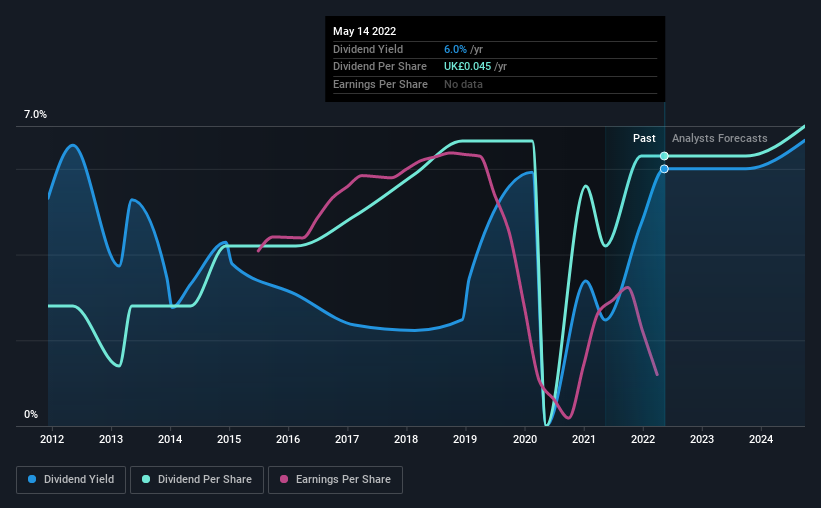Click the 2014 x-axis label
Image resolution: width=821 pixels, height=508 pixels.
170,439
